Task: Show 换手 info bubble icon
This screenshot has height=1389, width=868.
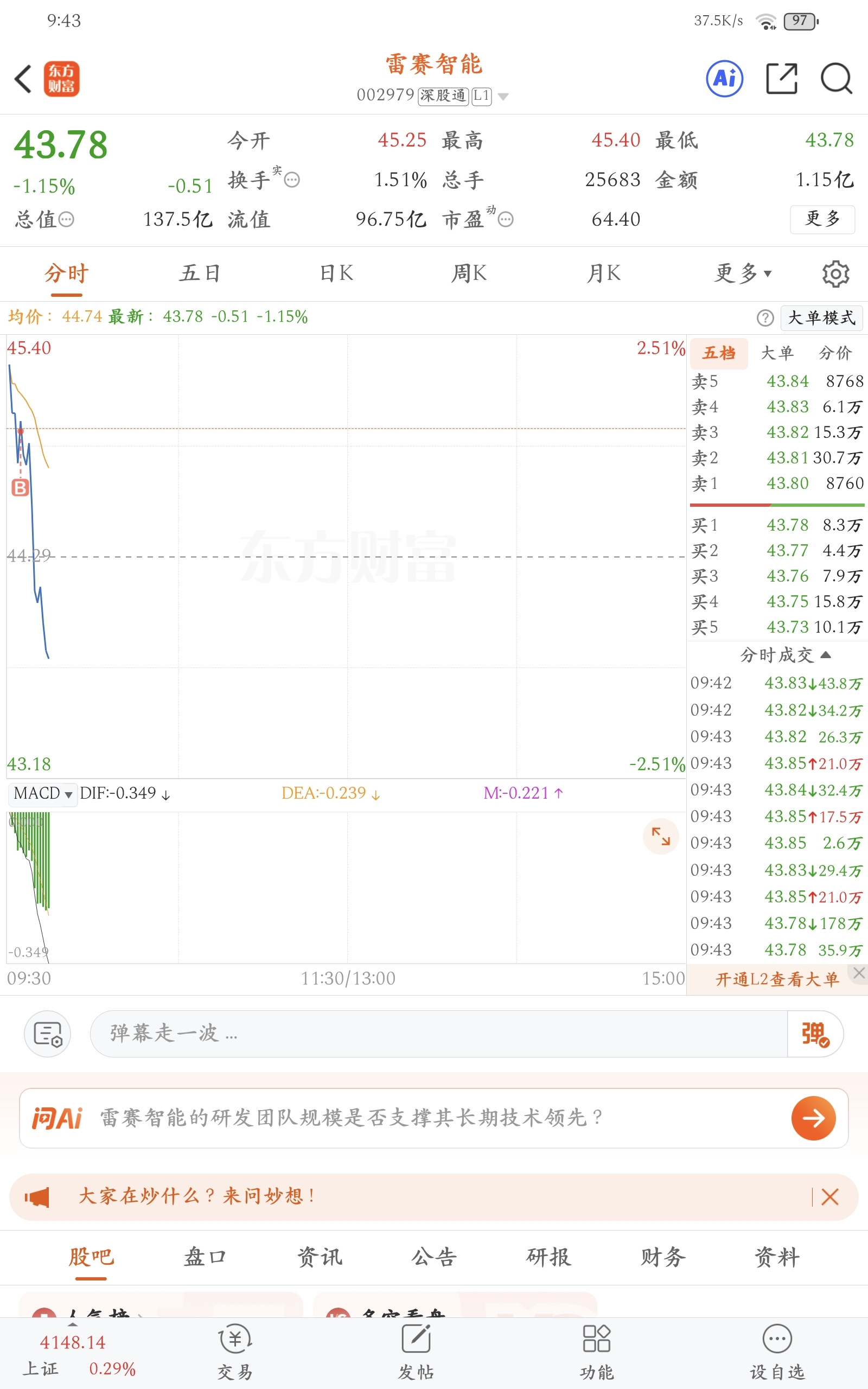Action: click(x=292, y=180)
